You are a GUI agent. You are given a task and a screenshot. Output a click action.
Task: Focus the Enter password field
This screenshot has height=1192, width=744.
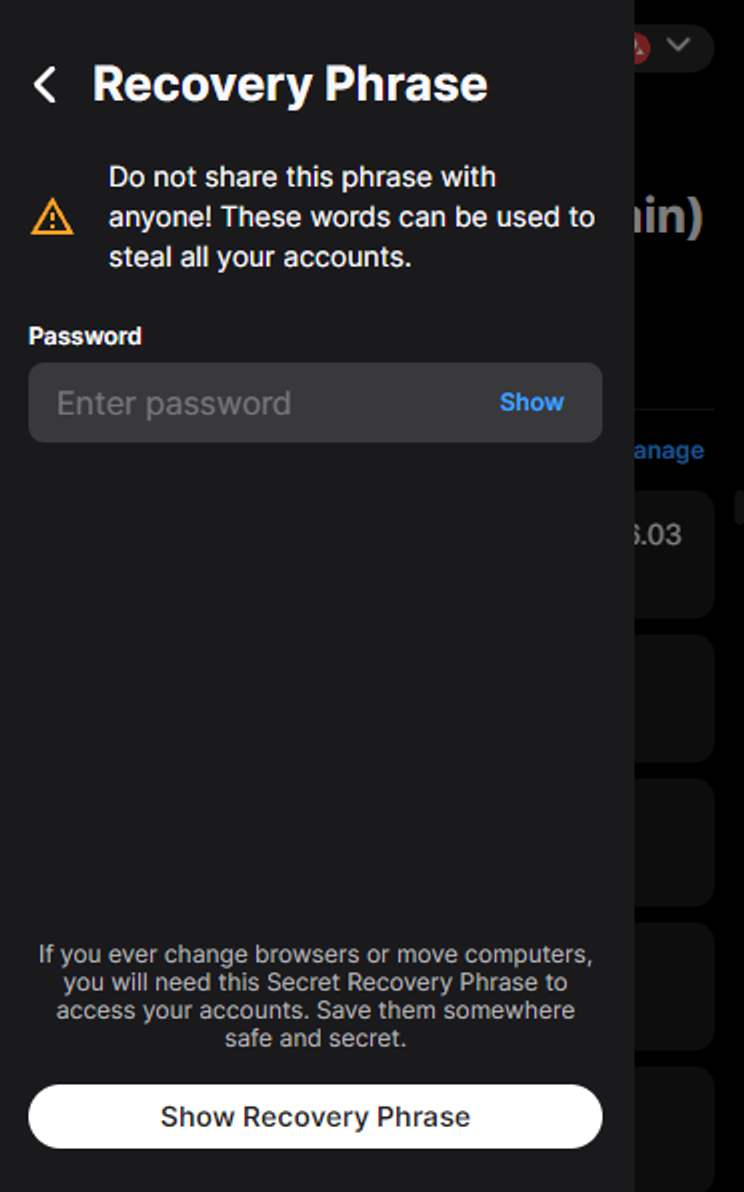[315, 402]
